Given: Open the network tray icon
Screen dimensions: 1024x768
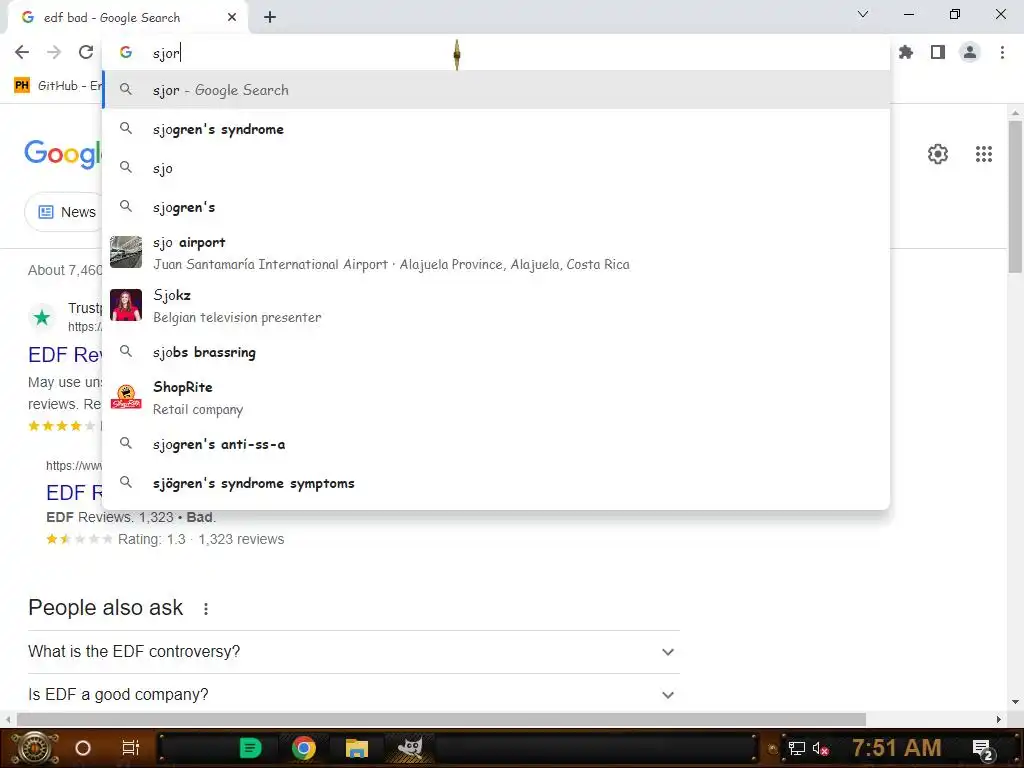Looking at the screenshot, I should click(797, 748).
